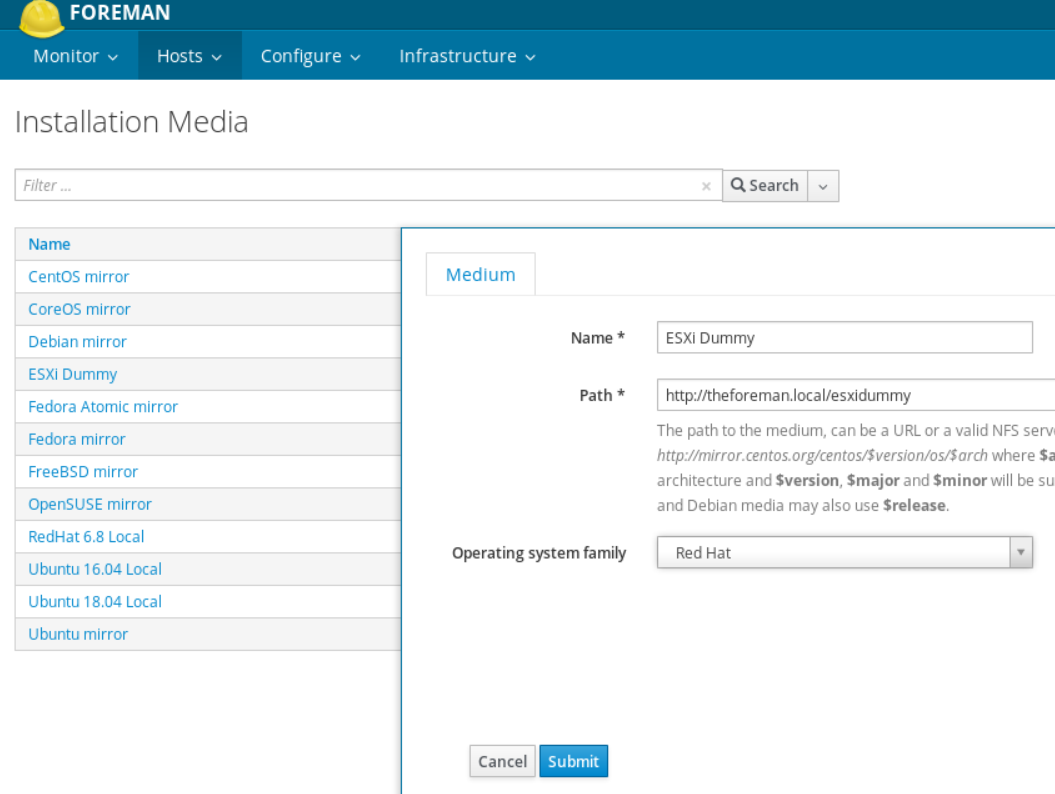The image size is (1055, 794).
Task: Sort the list by Name column
Action: pos(49,244)
